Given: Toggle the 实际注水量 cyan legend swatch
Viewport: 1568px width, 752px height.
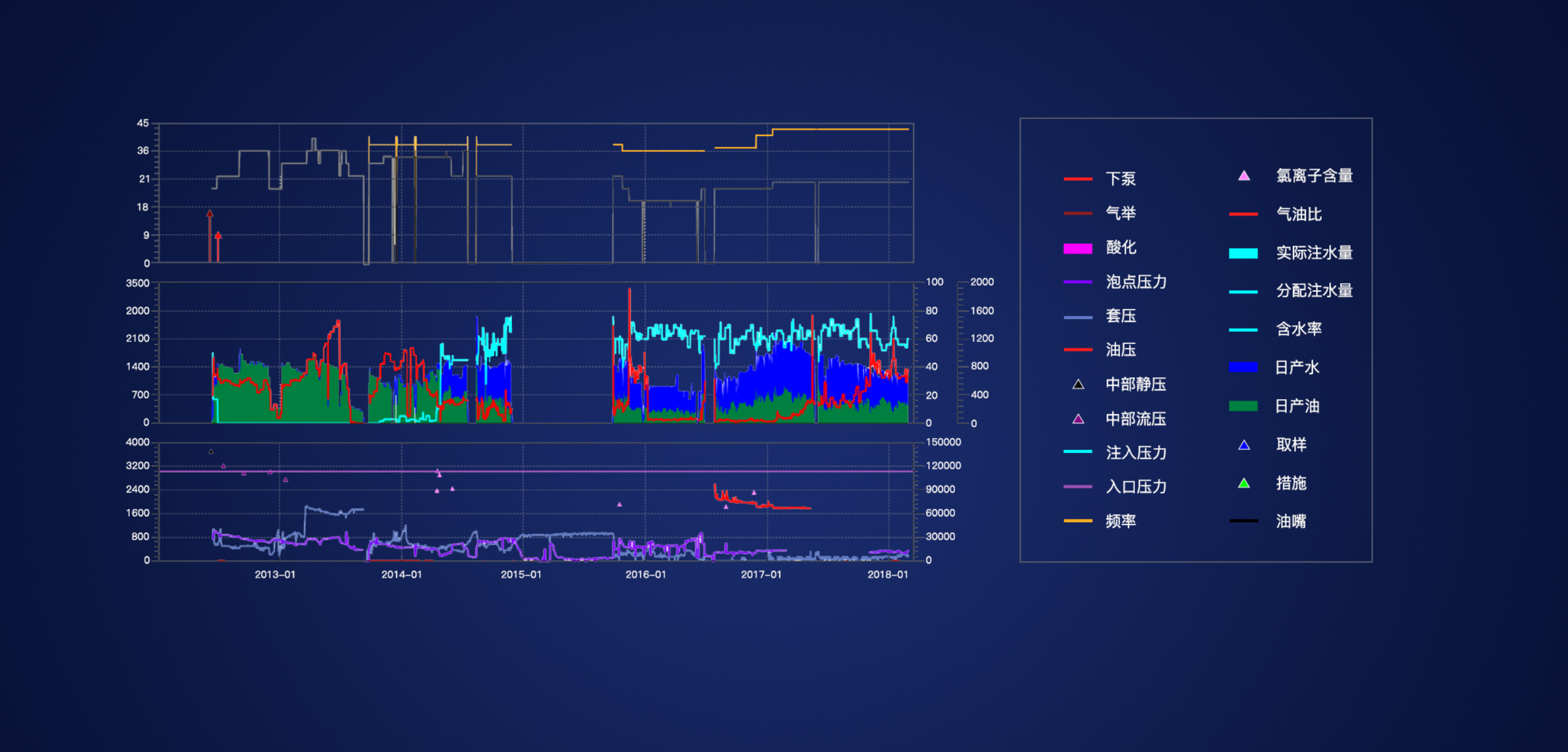Looking at the screenshot, I should click(x=1243, y=253).
